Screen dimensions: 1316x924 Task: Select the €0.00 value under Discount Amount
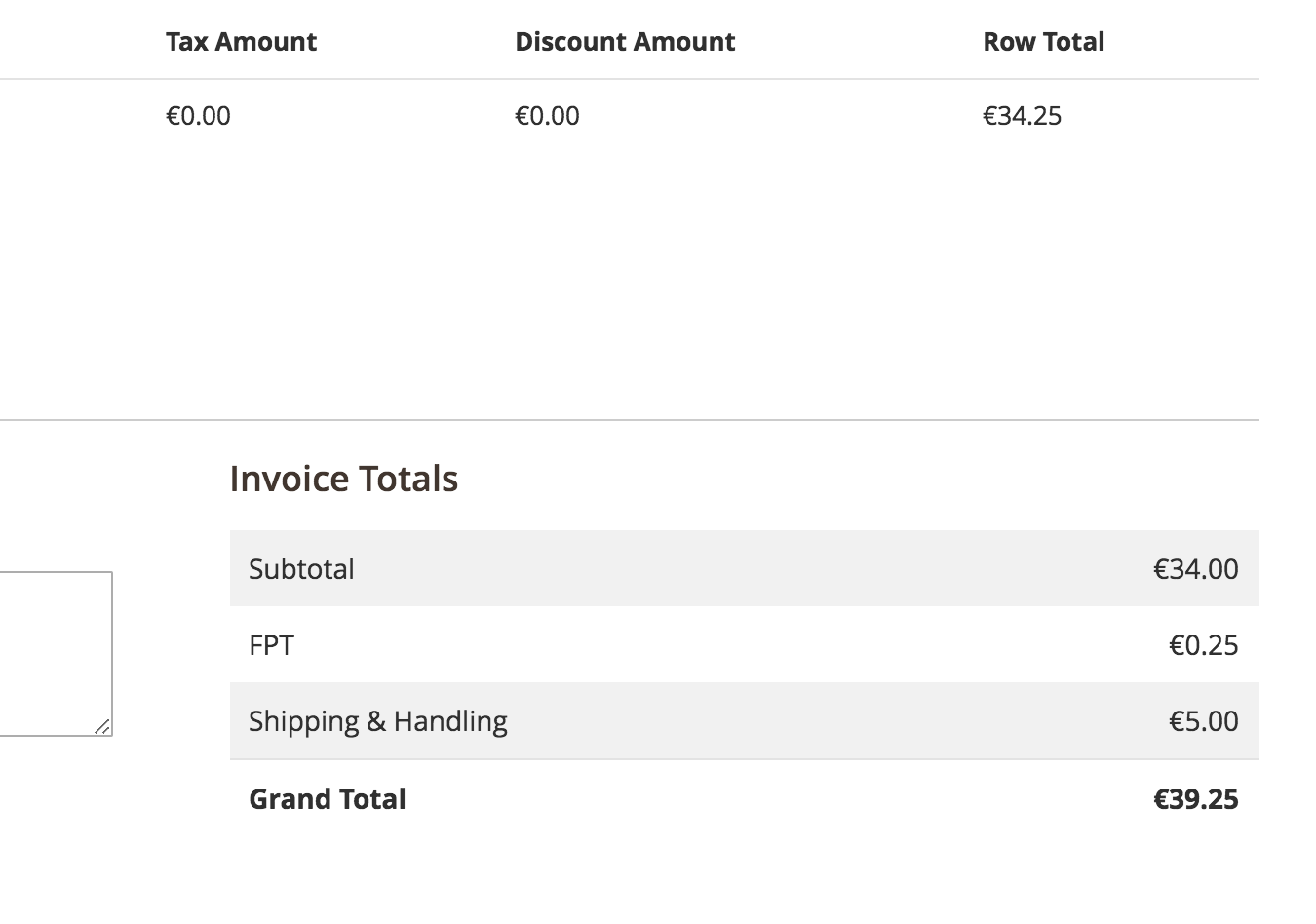[x=547, y=116]
